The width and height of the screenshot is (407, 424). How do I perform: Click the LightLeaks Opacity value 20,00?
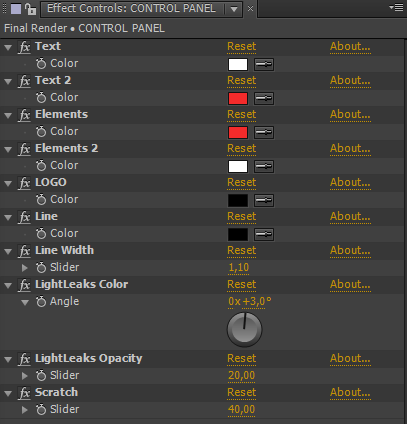242,375
